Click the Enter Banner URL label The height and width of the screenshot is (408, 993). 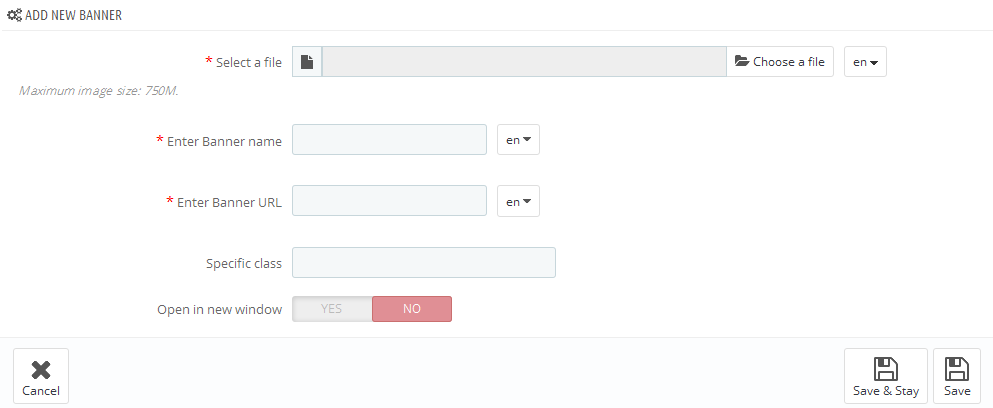[229, 203]
